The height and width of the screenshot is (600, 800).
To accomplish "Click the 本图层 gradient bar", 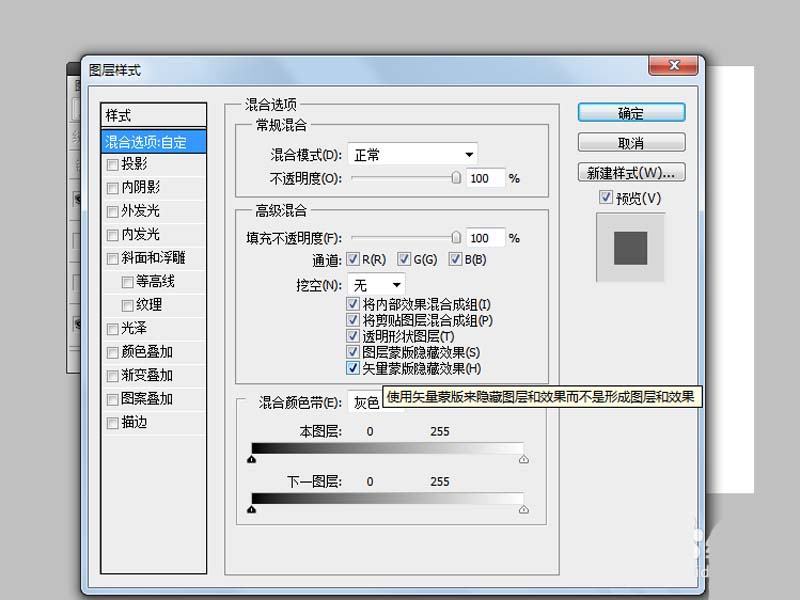I will pyautogui.click(x=388, y=448).
